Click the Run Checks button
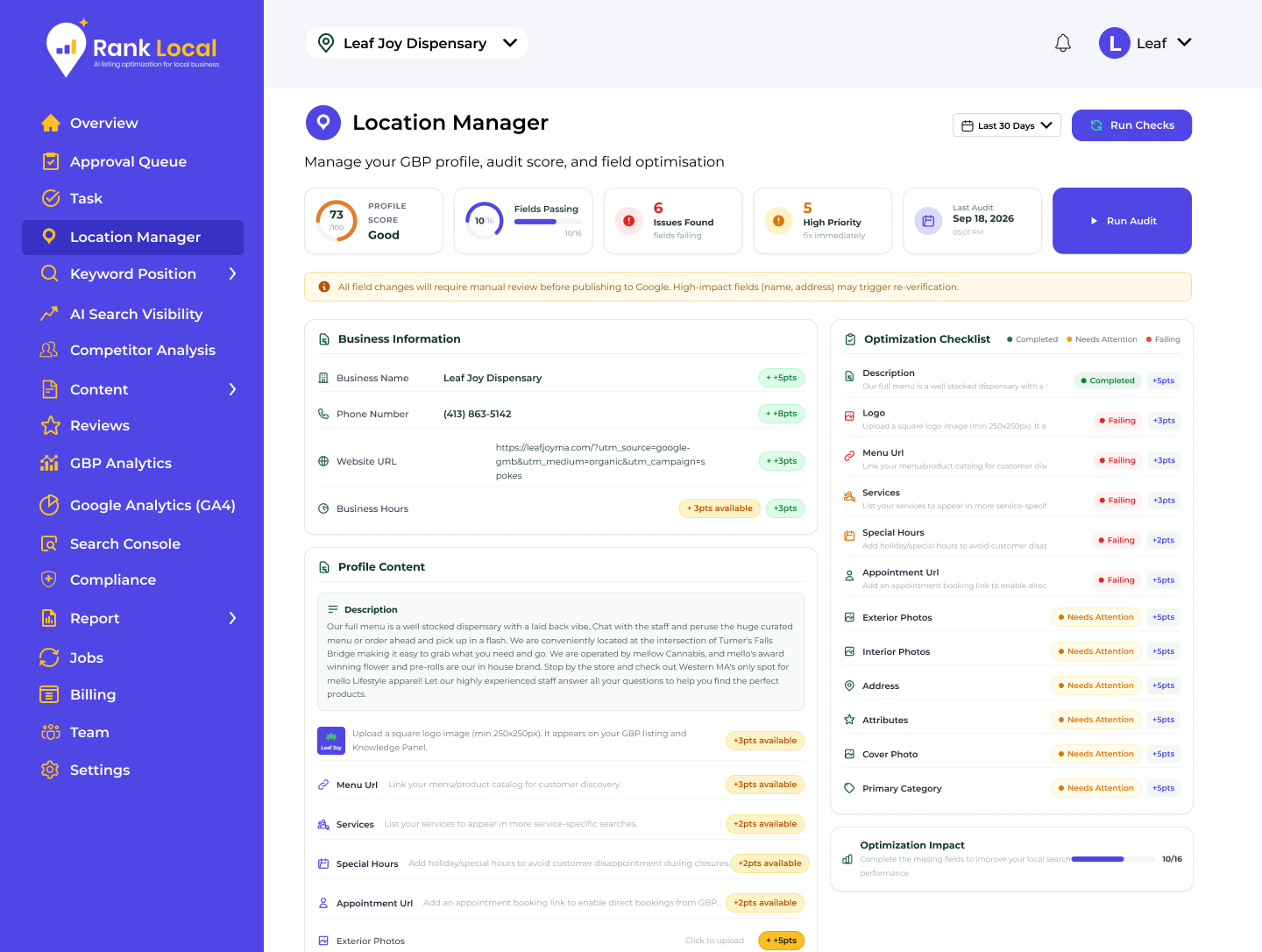The image size is (1262, 952). [1131, 125]
